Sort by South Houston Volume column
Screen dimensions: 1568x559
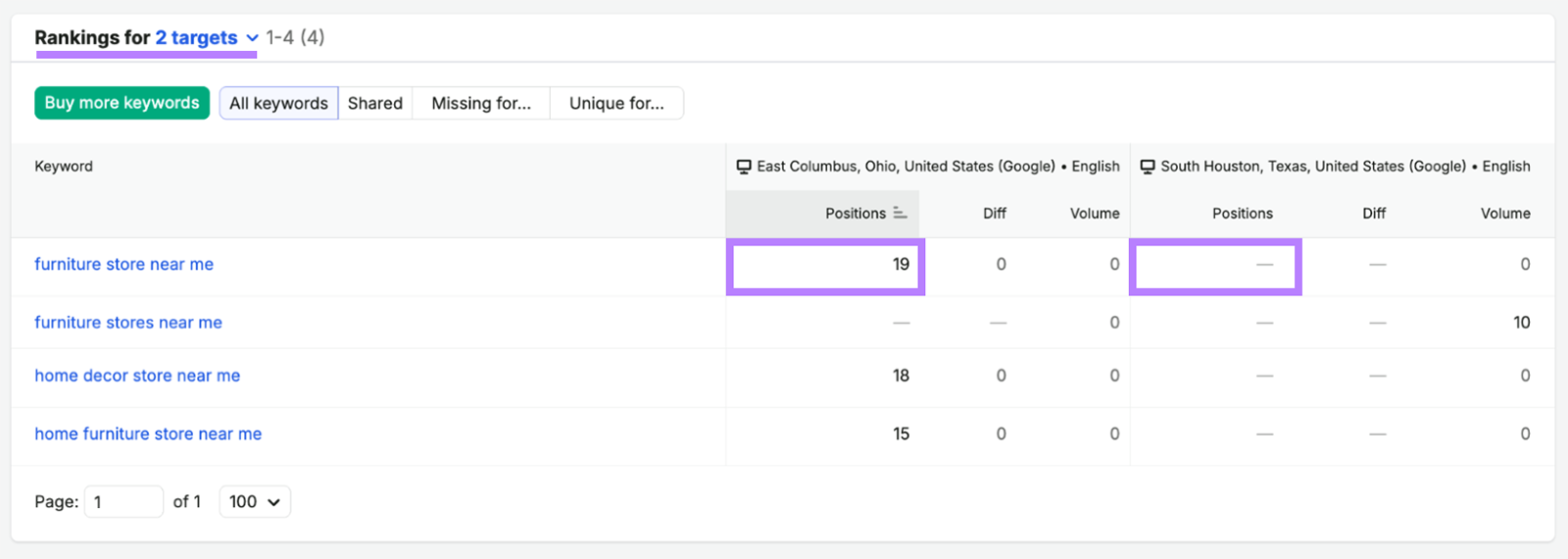(1505, 213)
